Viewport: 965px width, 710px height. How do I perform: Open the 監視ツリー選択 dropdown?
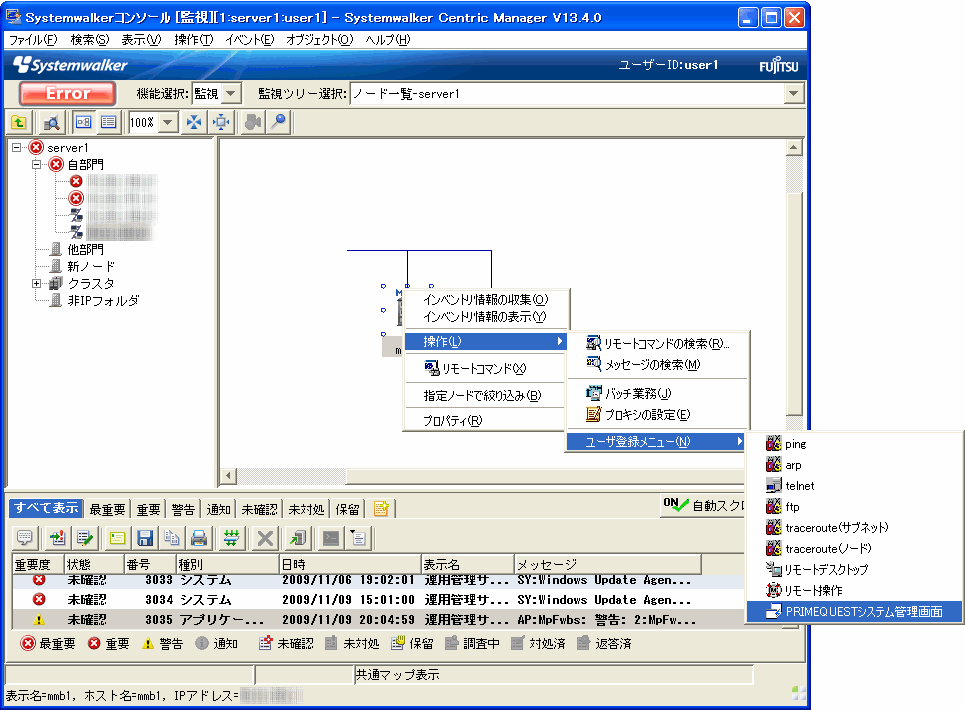click(x=793, y=94)
